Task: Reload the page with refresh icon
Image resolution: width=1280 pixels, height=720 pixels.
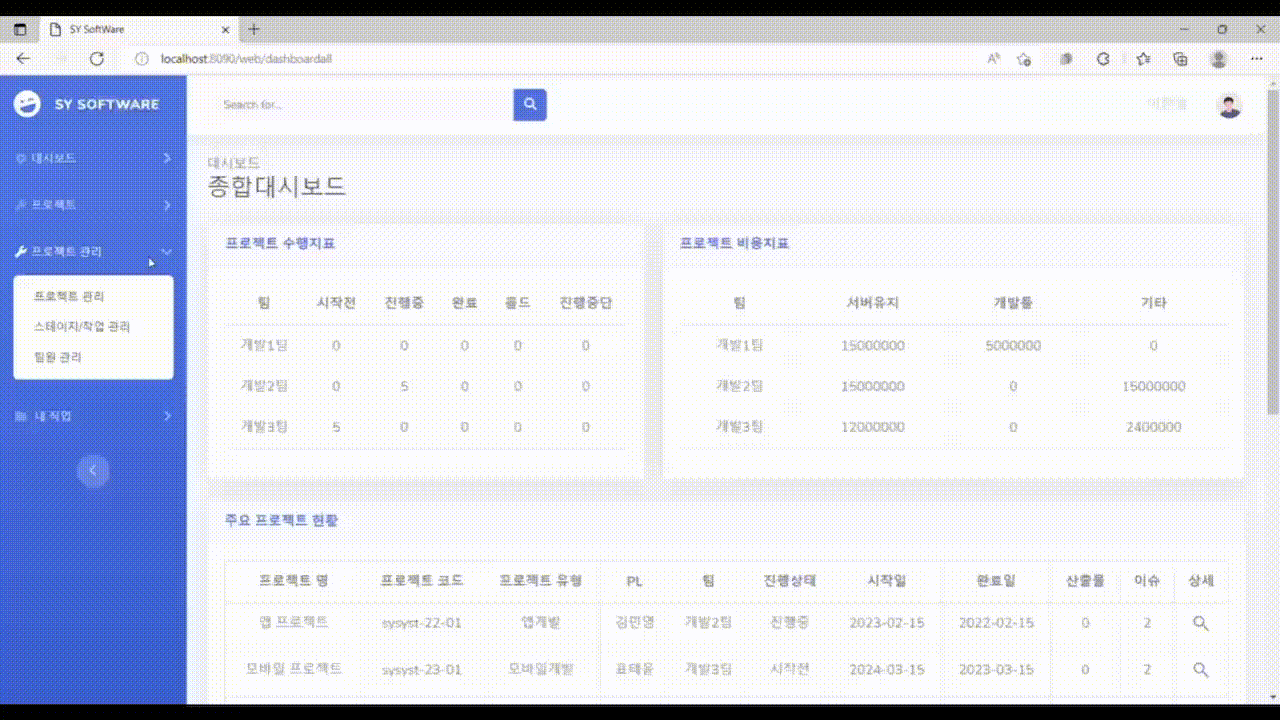Action: click(x=97, y=59)
